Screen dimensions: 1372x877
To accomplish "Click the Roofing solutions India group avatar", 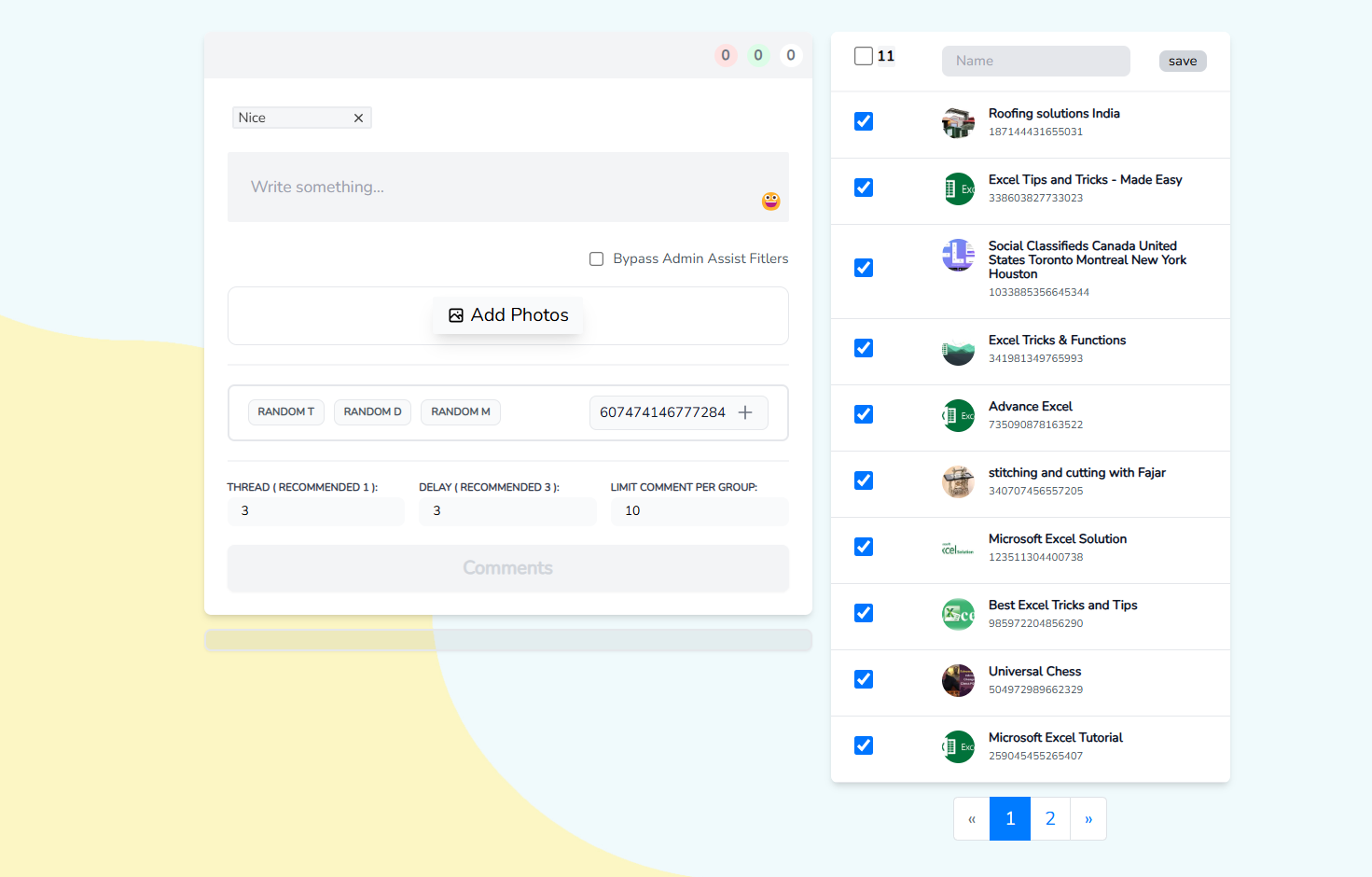I will [x=958, y=122].
